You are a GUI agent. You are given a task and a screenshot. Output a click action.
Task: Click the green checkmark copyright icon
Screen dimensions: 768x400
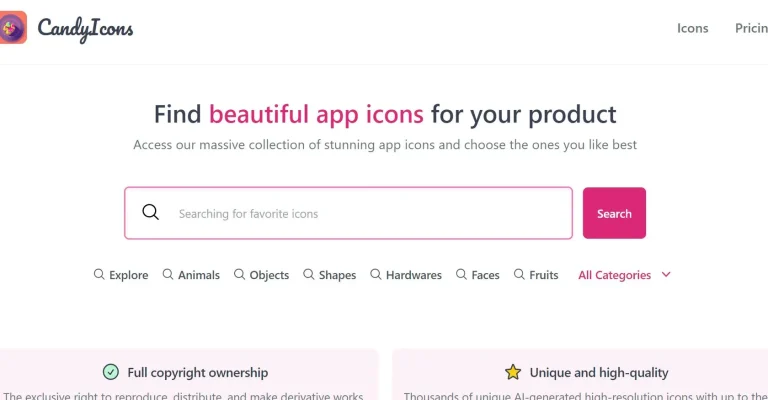point(111,372)
